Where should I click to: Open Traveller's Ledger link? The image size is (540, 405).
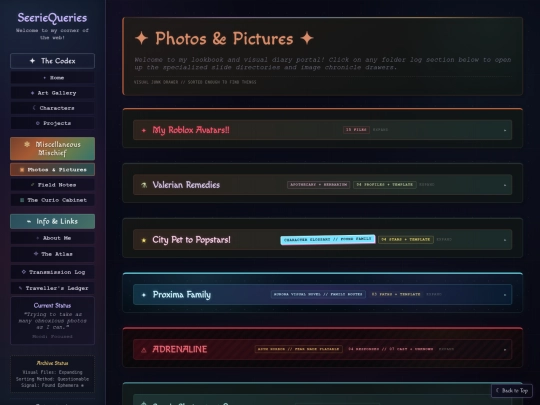52,288
